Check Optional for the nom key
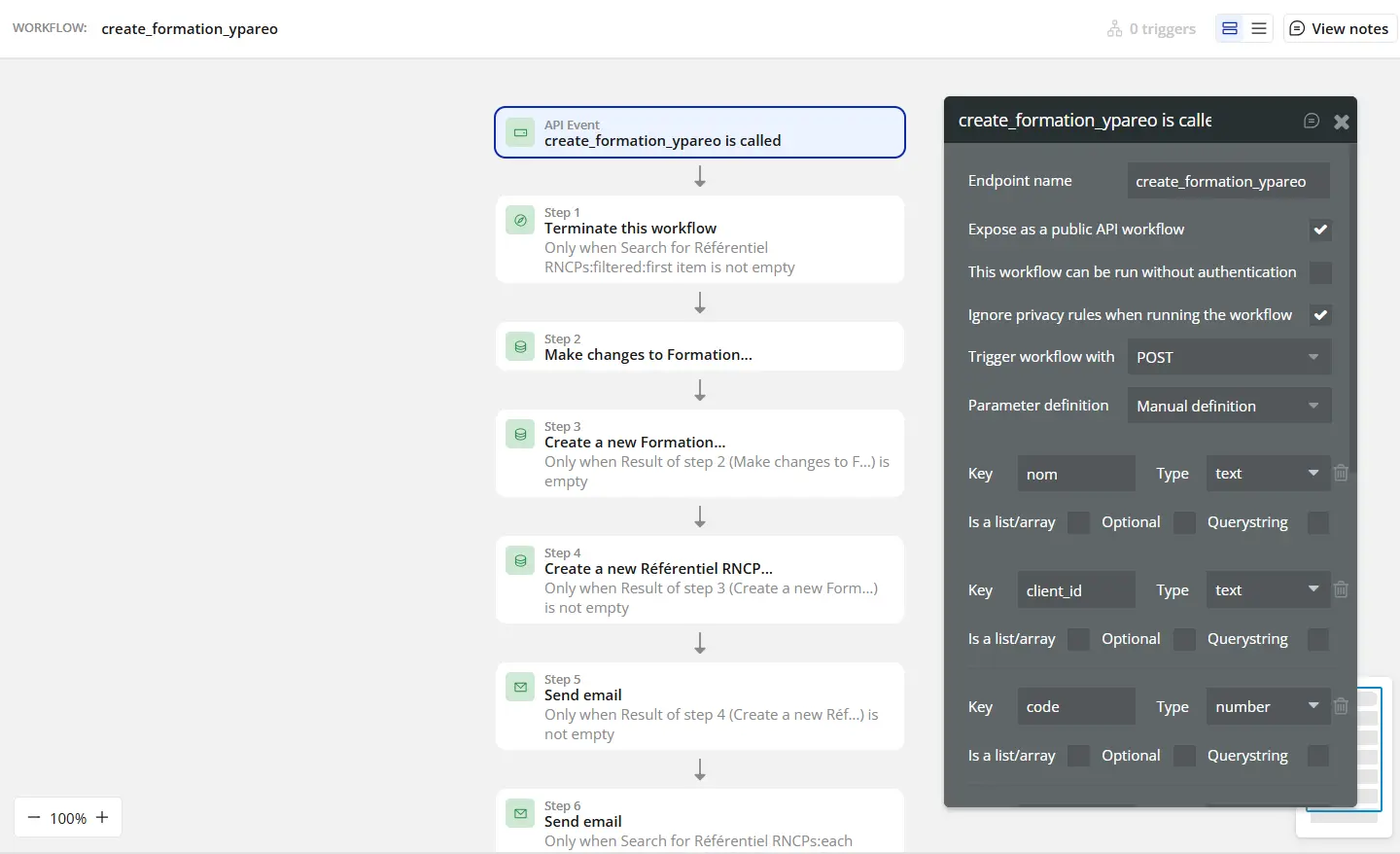Image resolution: width=1400 pixels, height=854 pixels. [1184, 522]
